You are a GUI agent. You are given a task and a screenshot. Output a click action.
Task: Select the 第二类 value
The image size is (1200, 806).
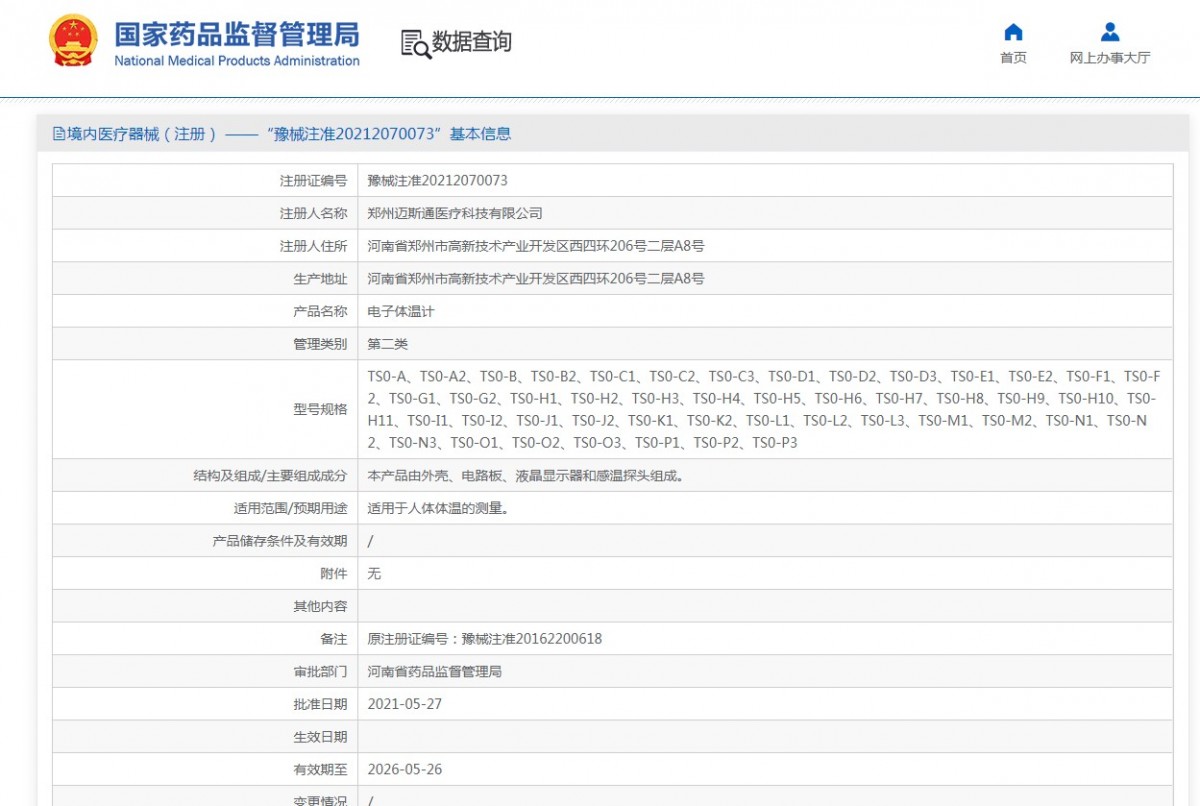388,344
